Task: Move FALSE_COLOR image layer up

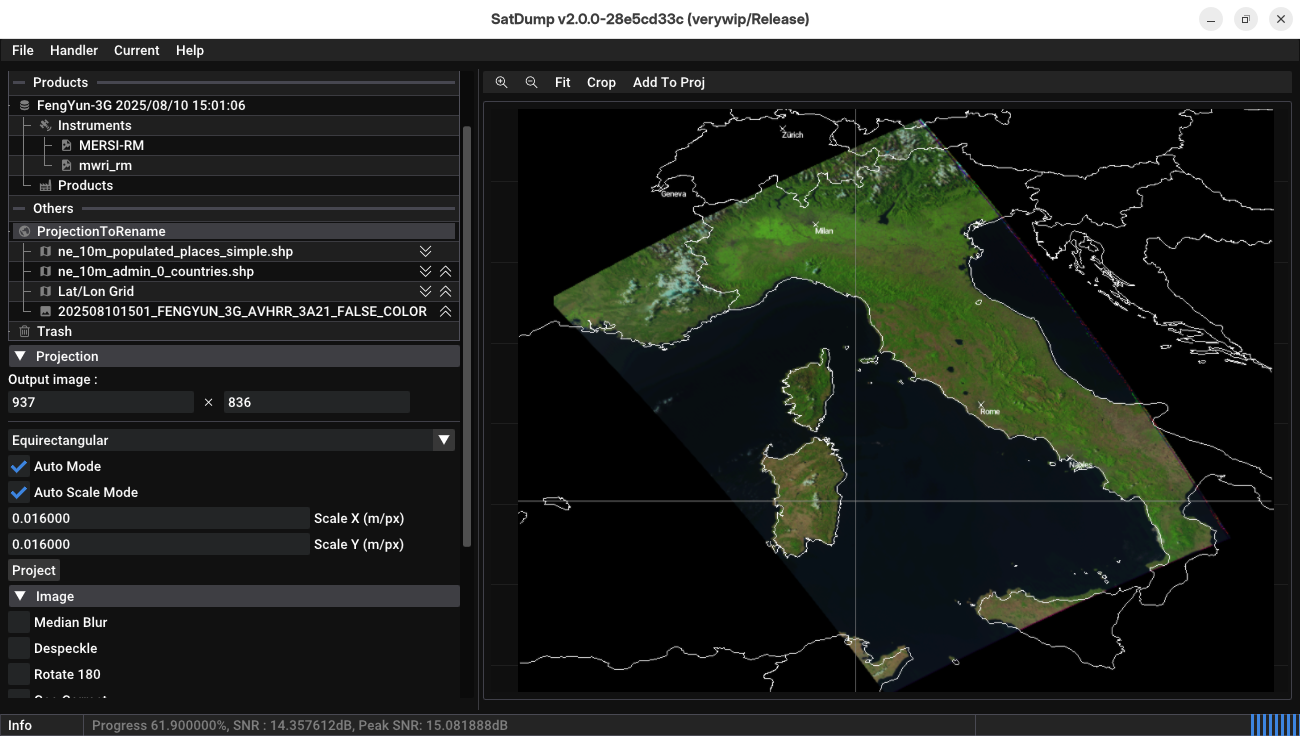Action: click(x=446, y=311)
